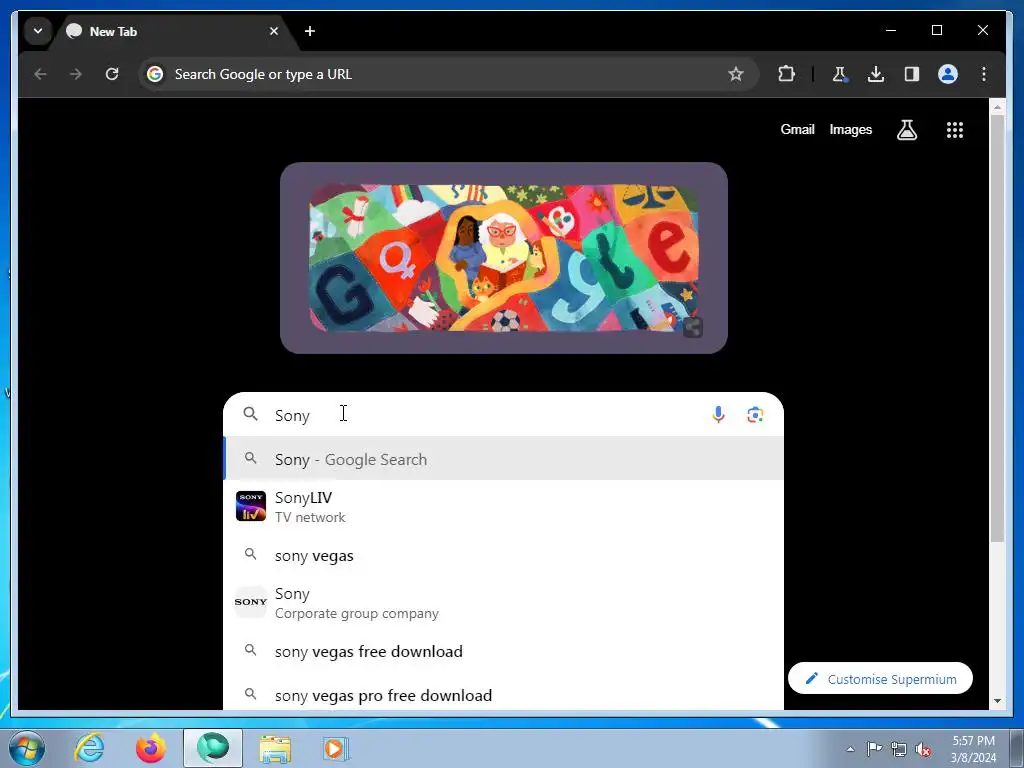Launch Internet Explorer from the taskbar

[89, 748]
